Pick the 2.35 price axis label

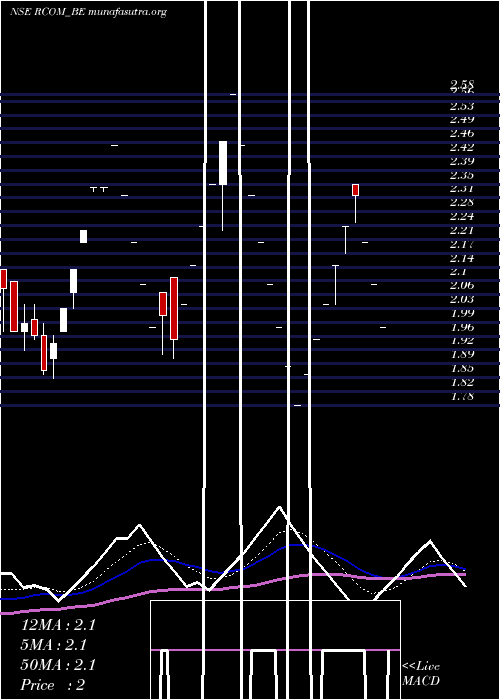pos(462,175)
